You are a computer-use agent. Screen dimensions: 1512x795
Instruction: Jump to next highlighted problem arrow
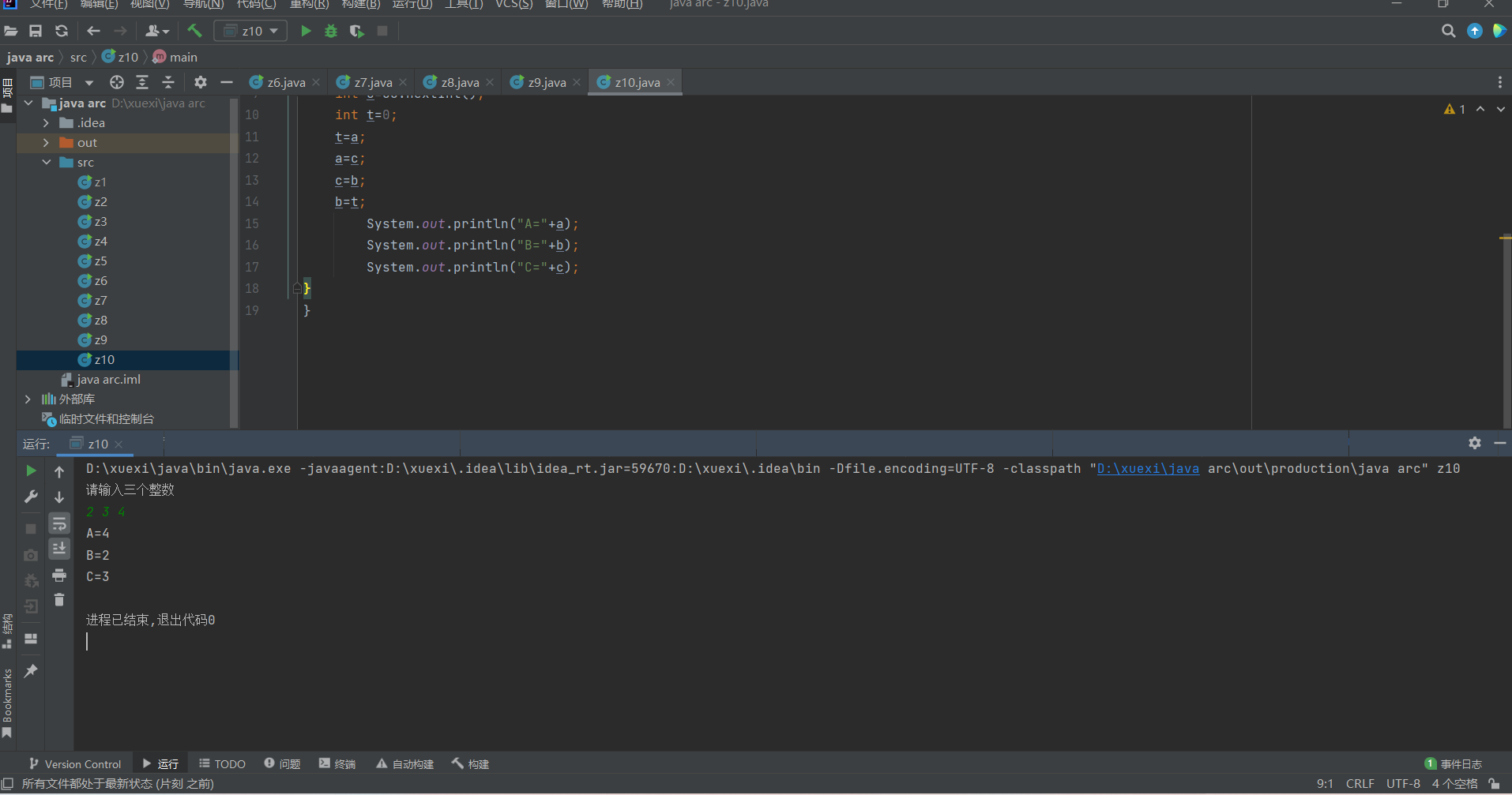click(1501, 109)
